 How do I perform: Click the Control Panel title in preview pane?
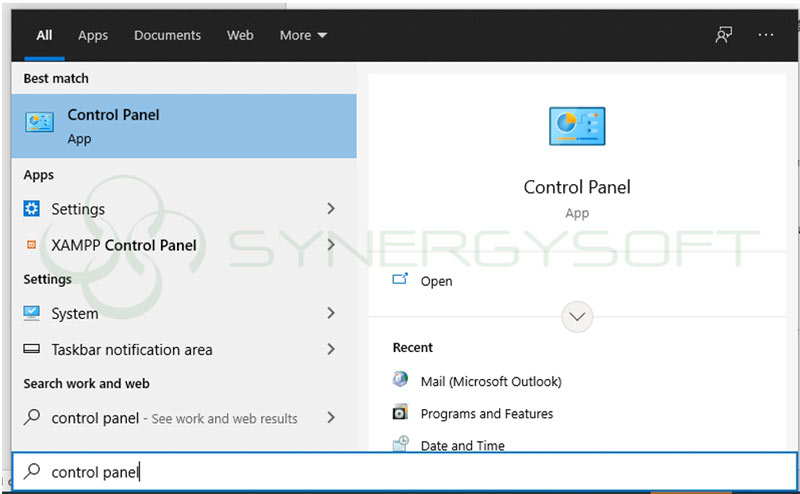(x=577, y=187)
